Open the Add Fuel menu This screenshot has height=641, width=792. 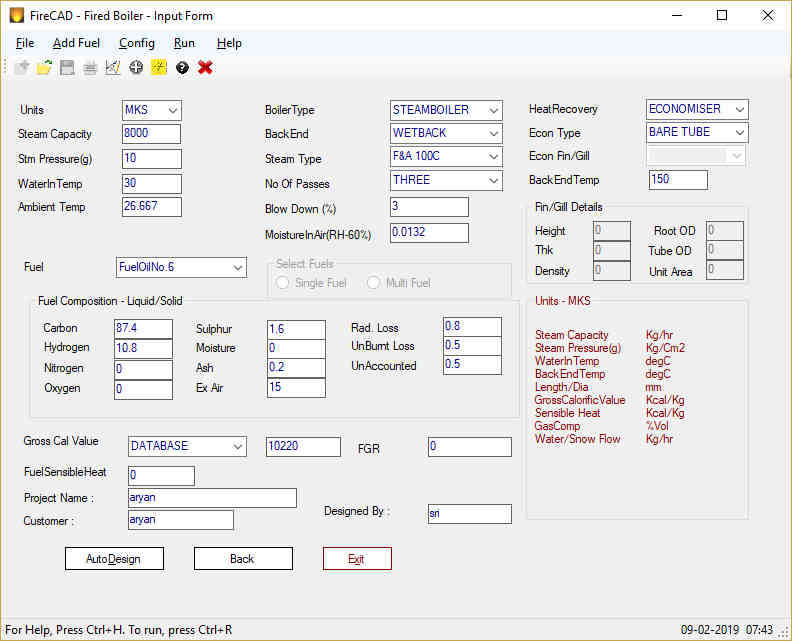(x=76, y=43)
